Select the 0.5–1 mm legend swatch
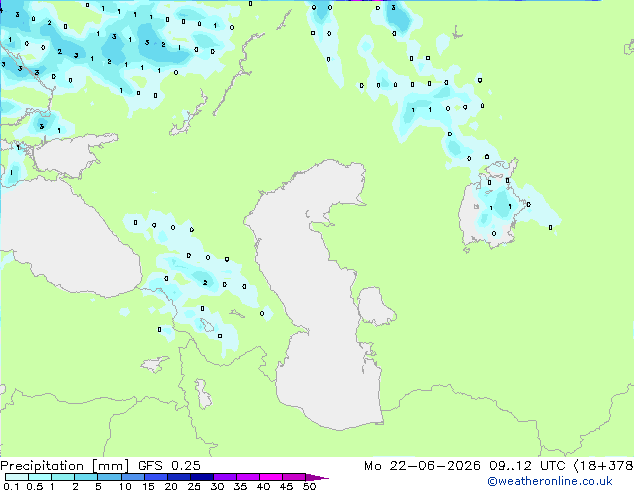The image size is (634, 490). [x=40, y=477]
